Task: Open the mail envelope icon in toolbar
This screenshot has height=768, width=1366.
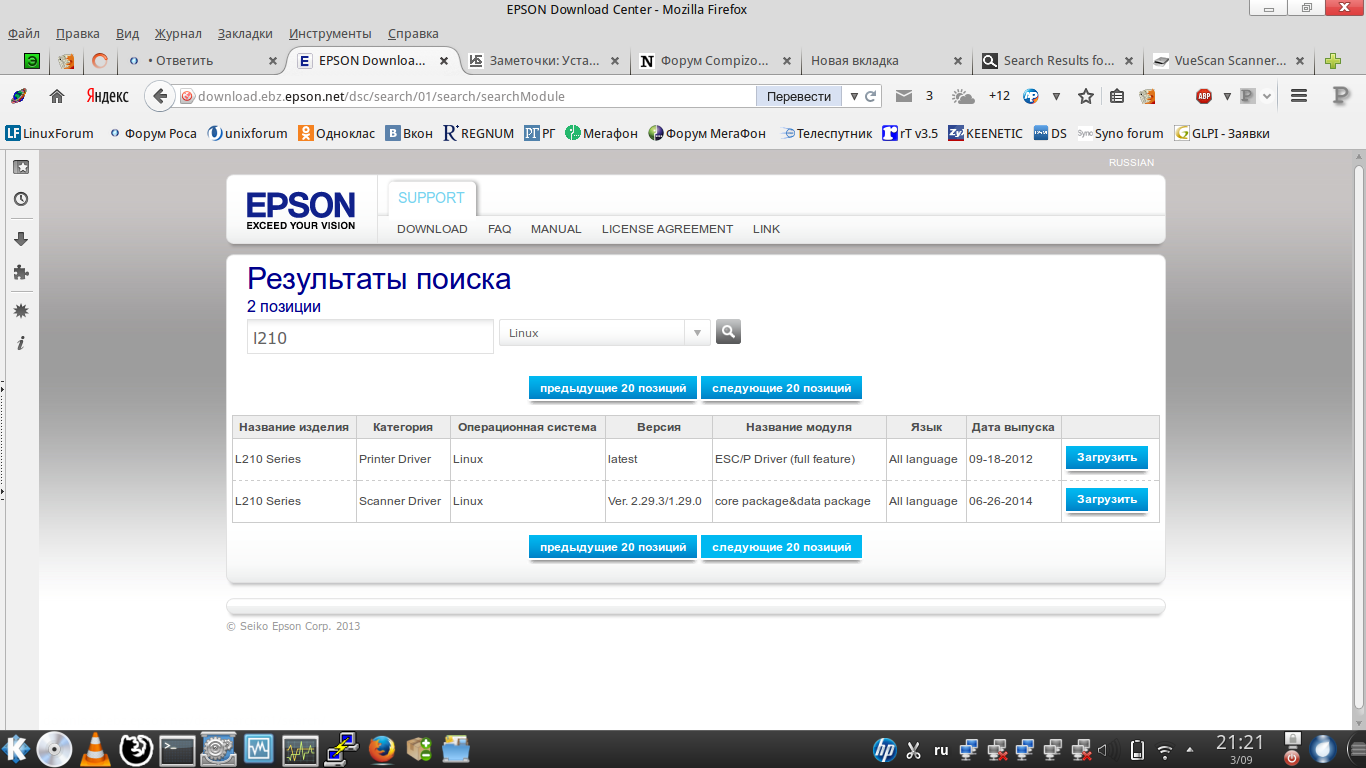Action: (x=904, y=97)
